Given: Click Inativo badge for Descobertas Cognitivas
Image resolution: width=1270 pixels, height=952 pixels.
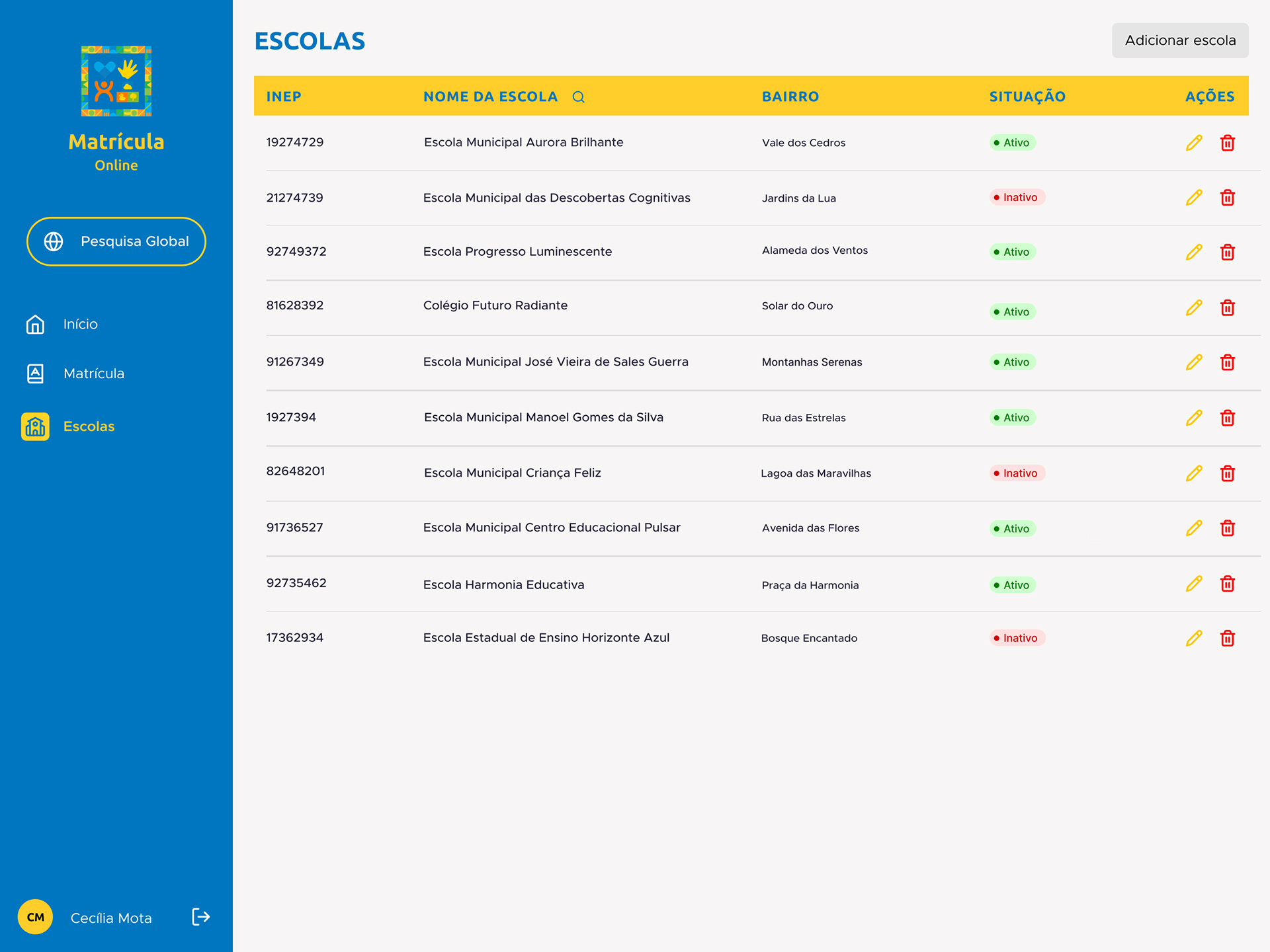Looking at the screenshot, I should point(1017,197).
